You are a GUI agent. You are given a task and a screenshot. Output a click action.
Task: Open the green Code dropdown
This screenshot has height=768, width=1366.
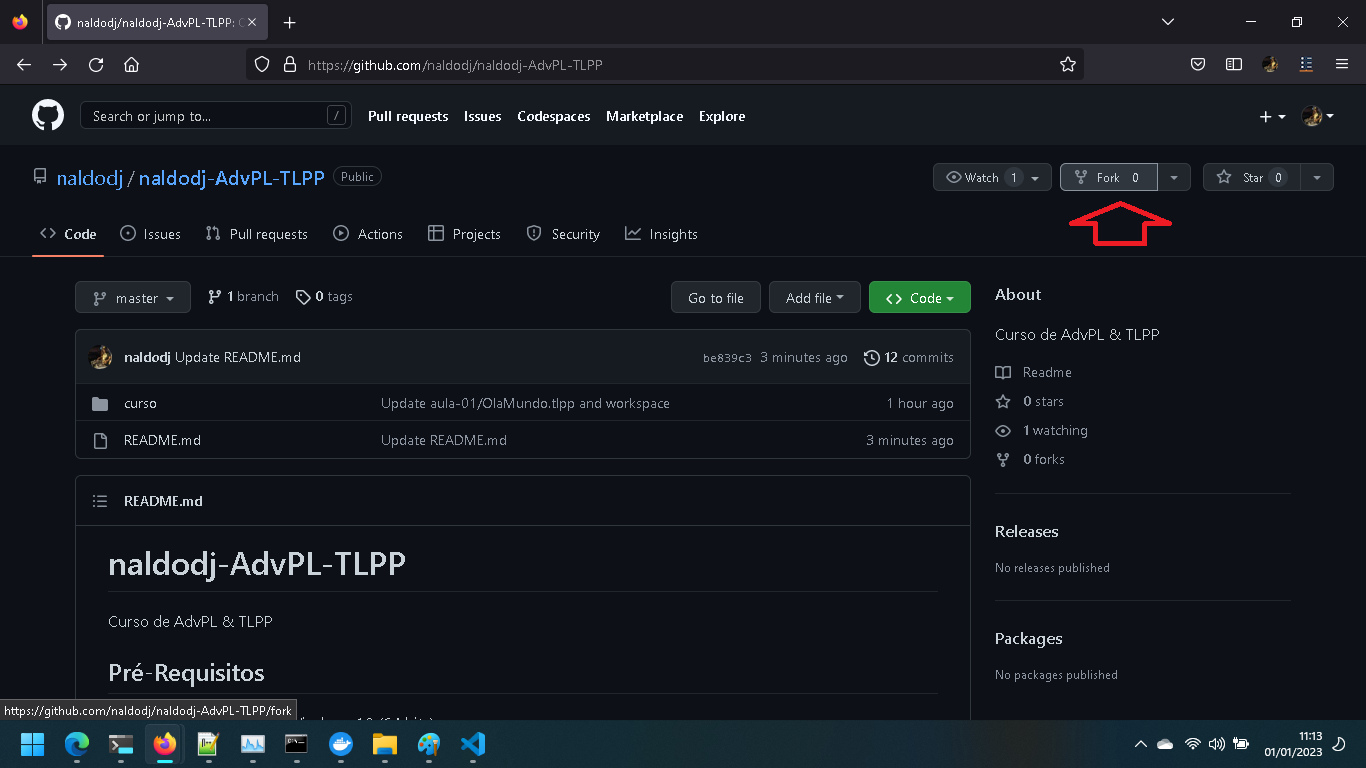919,297
